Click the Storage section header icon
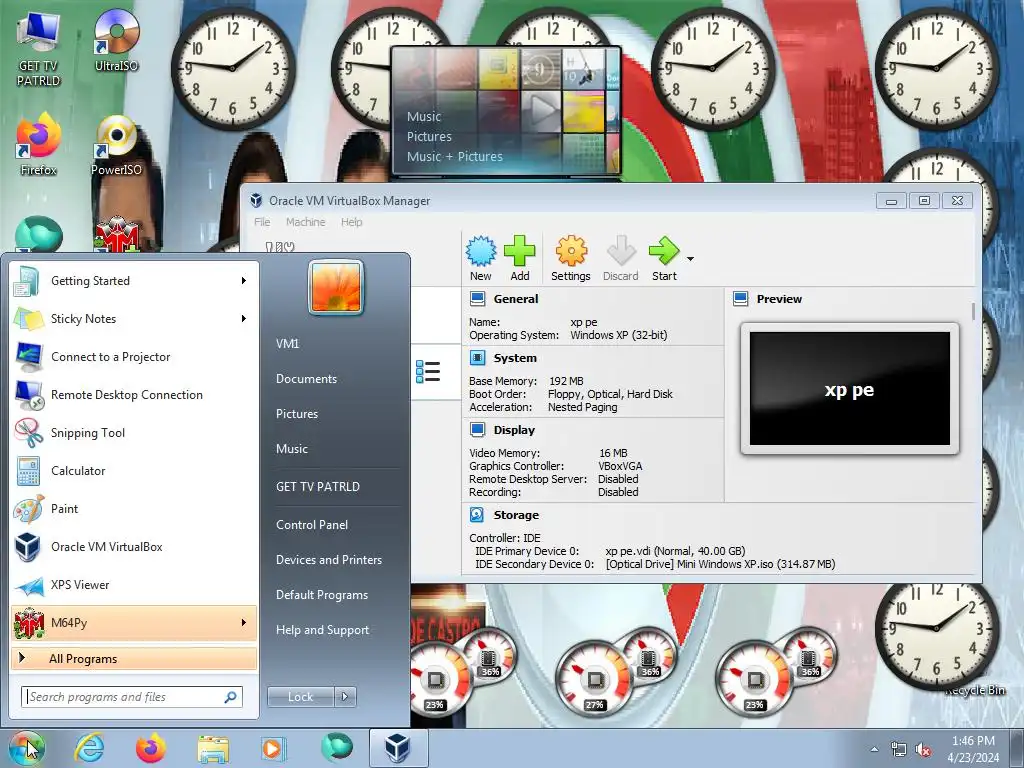Viewport: 1024px width, 768px height. tap(477, 515)
